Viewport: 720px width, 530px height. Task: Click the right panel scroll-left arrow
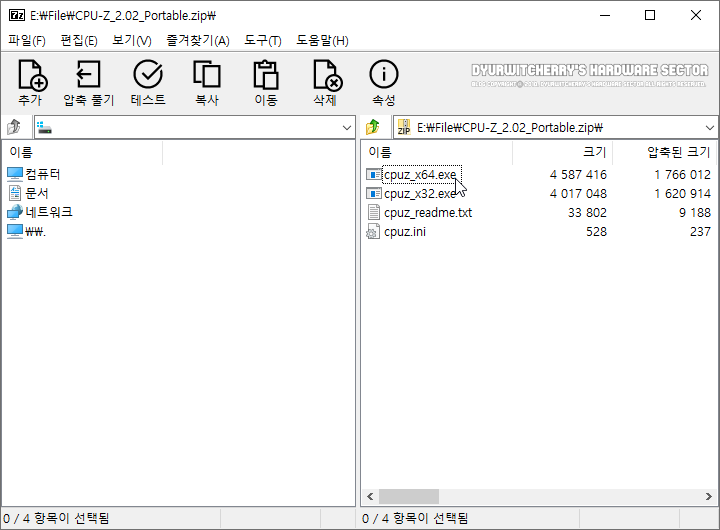pyautogui.click(x=370, y=496)
